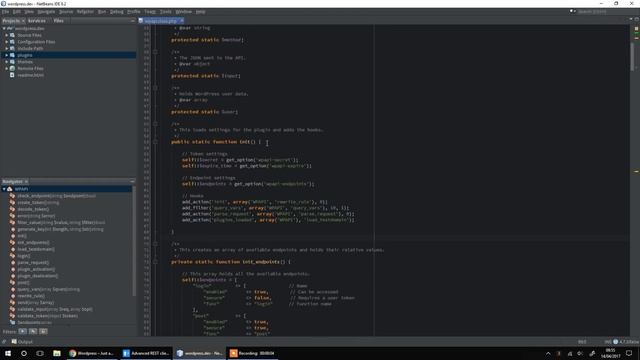Expand the Include Path node
This screenshot has height=360, width=640.
(x=7, y=48)
